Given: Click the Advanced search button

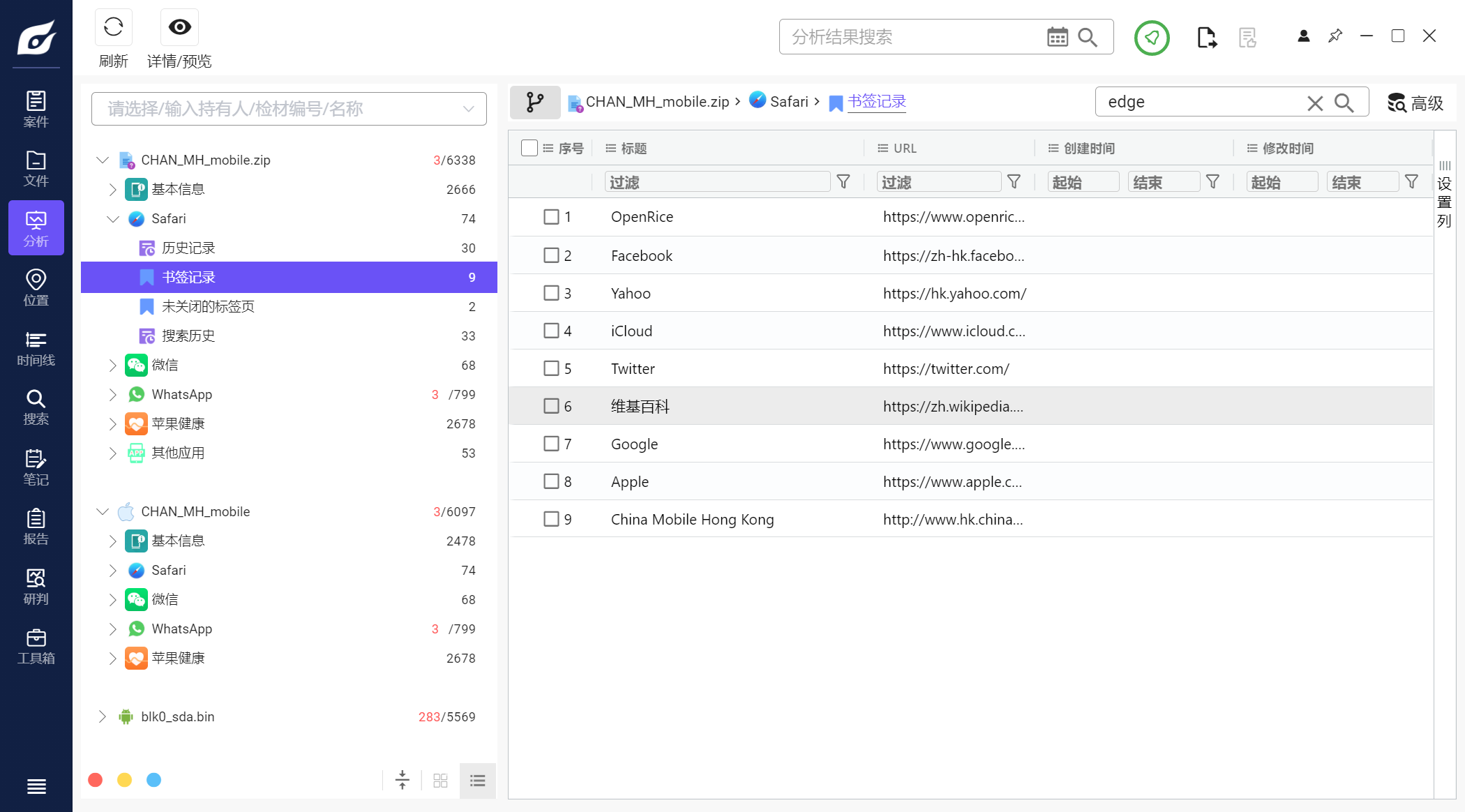Looking at the screenshot, I should point(1415,103).
